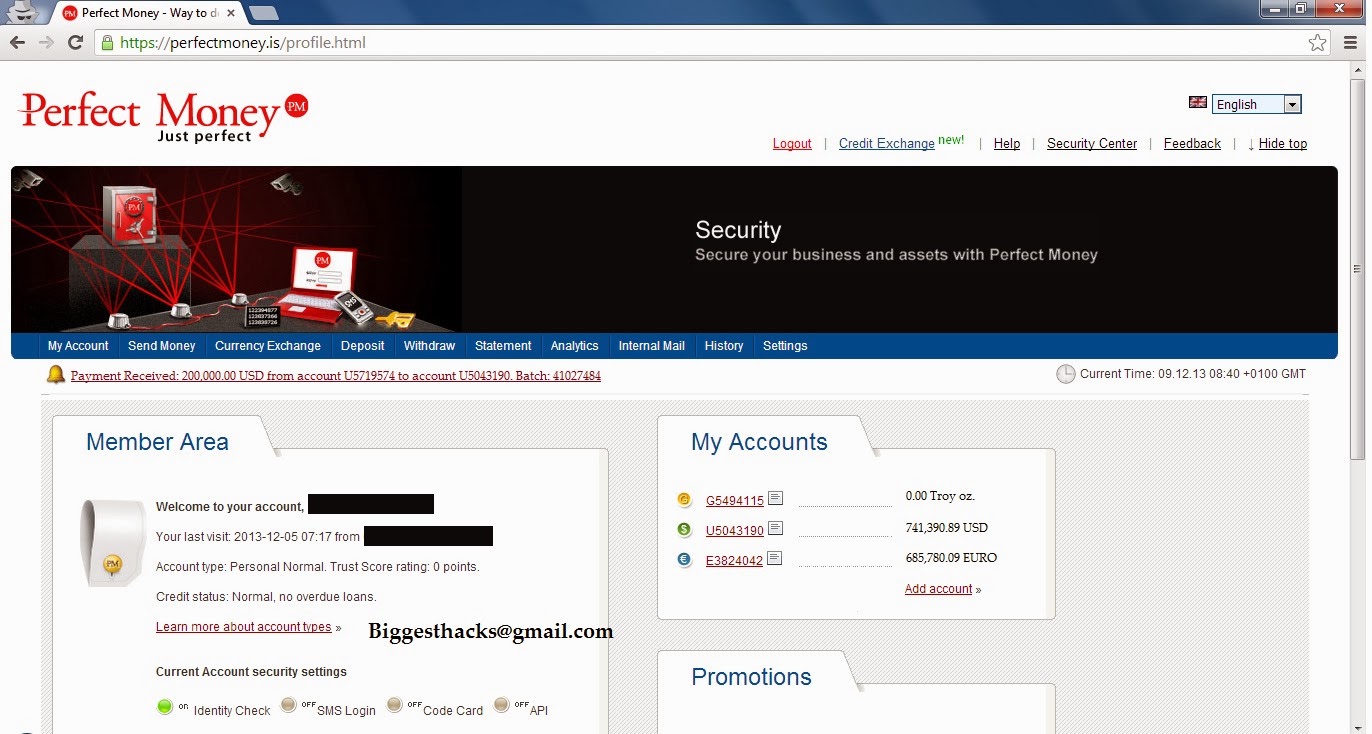
Task: Click the Perfect Money tab favicon
Action: (x=70, y=13)
